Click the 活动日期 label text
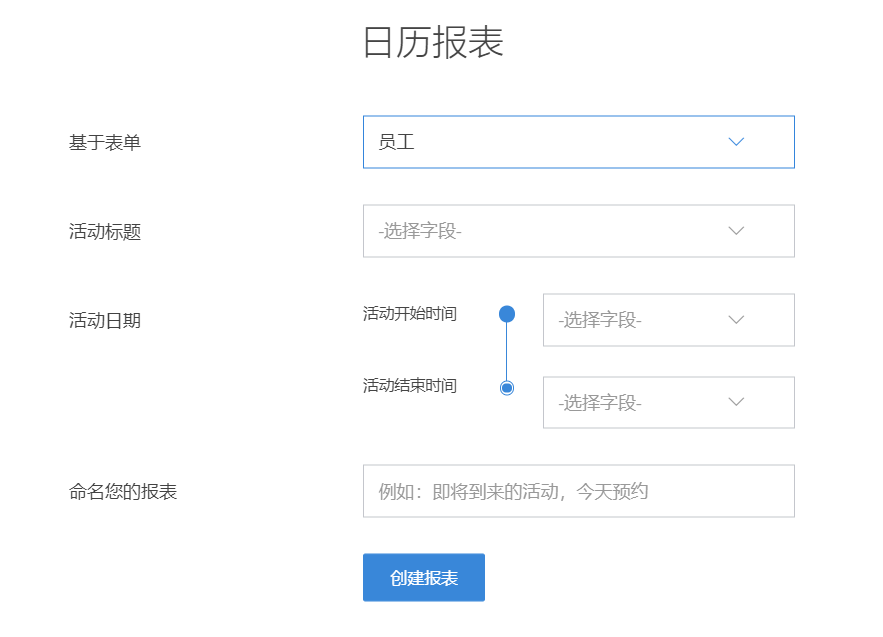This screenshot has height=637, width=883. click(x=105, y=321)
